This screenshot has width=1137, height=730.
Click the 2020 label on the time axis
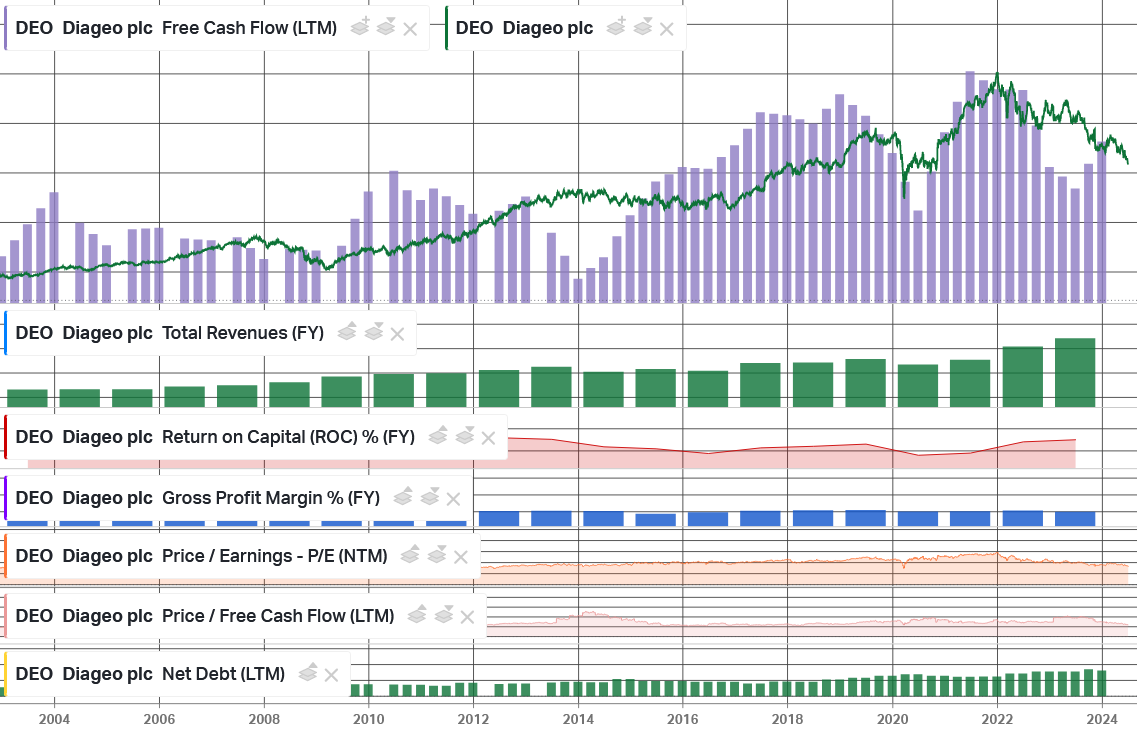tap(893, 719)
